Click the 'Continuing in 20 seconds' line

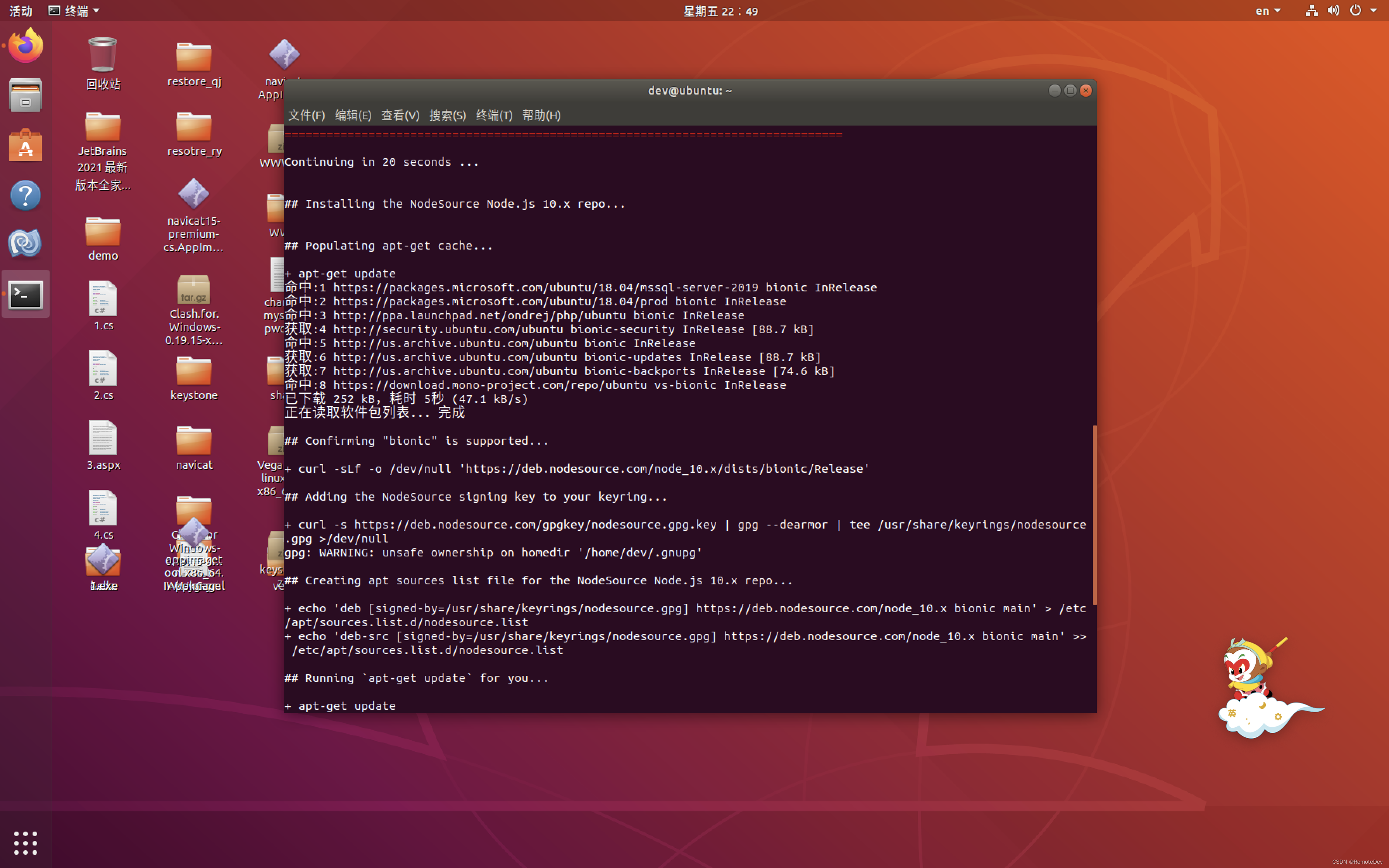pyautogui.click(x=381, y=162)
